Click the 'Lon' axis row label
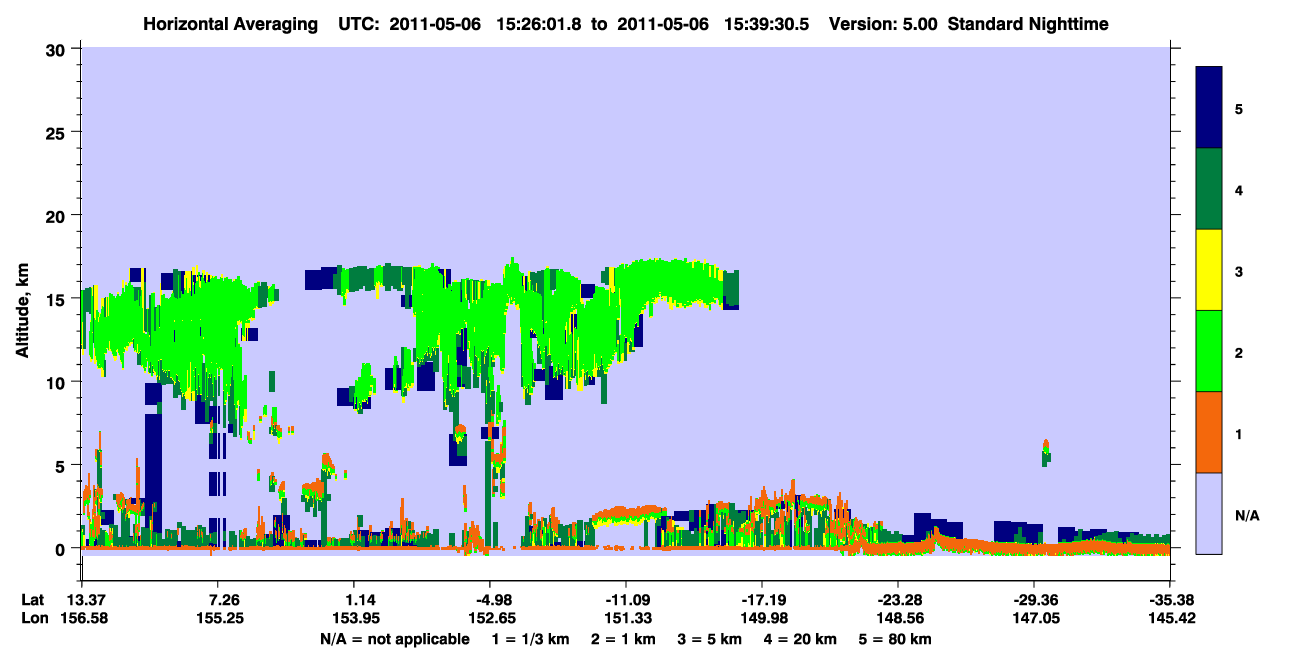 (x=34, y=619)
